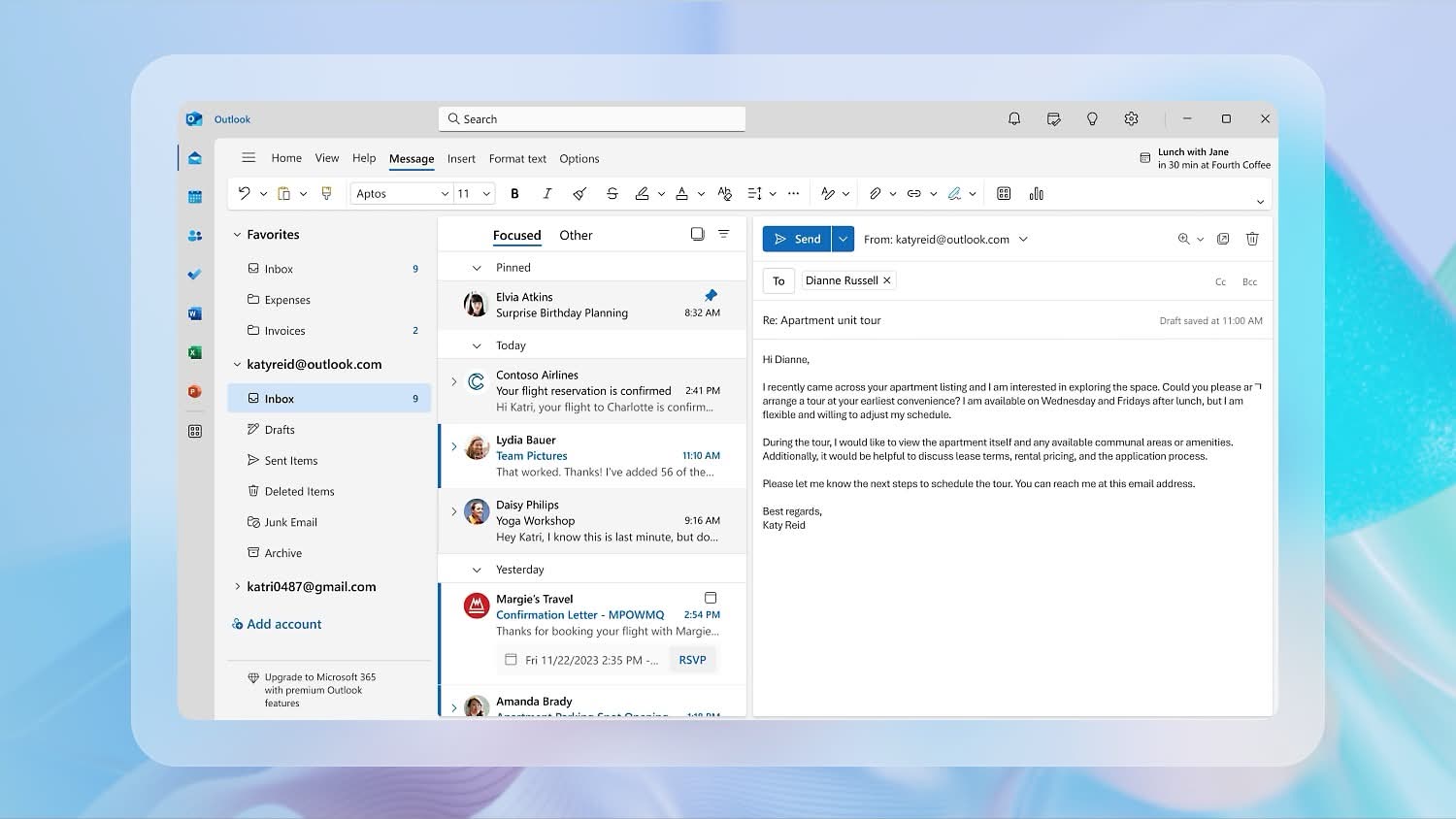Click inside the Search box
The image size is (1456, 819).
click(x=591, y=118)
